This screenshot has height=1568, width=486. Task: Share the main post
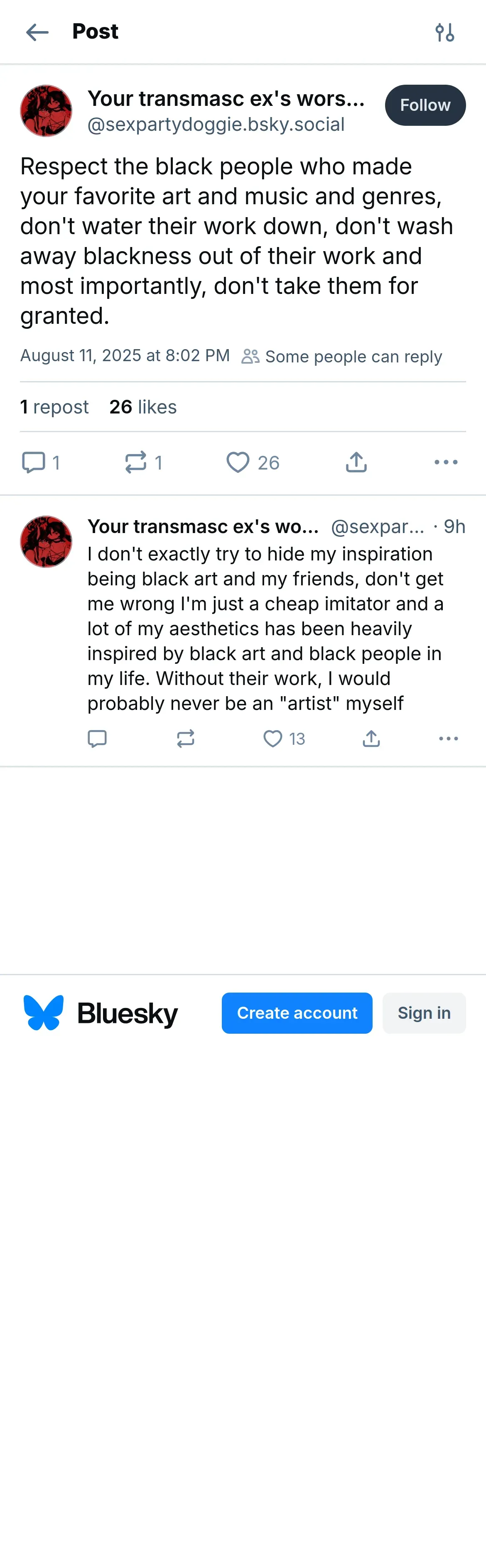(356, 462)
